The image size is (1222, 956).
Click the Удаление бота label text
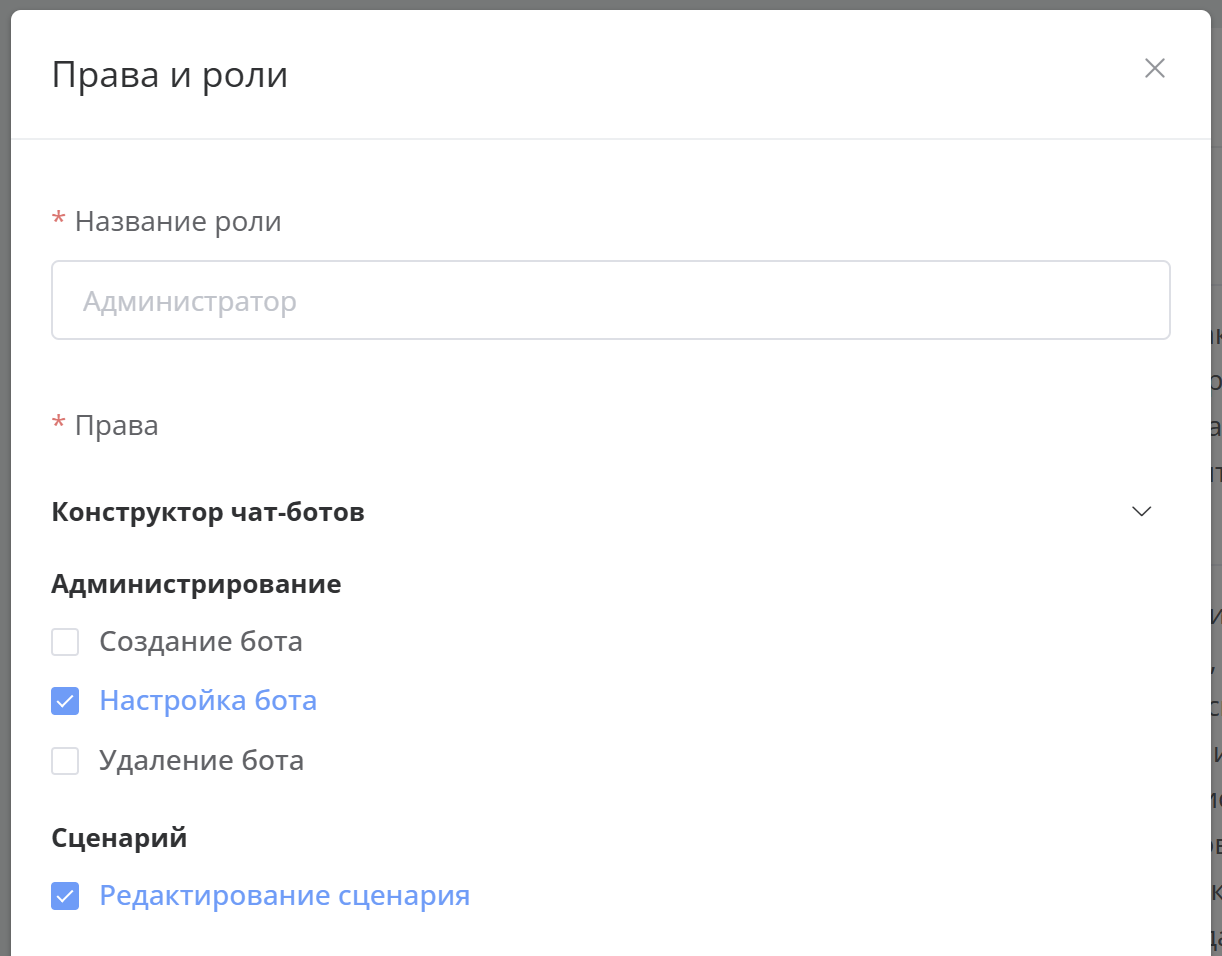[x=201, y=761]
